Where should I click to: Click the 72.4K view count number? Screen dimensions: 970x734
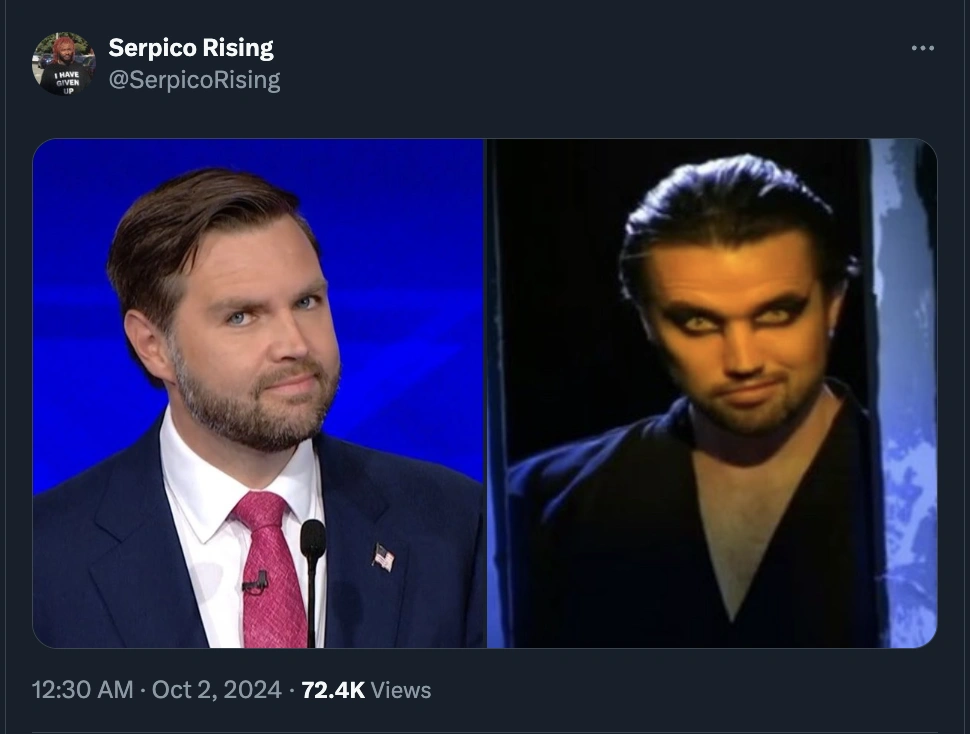332,690
